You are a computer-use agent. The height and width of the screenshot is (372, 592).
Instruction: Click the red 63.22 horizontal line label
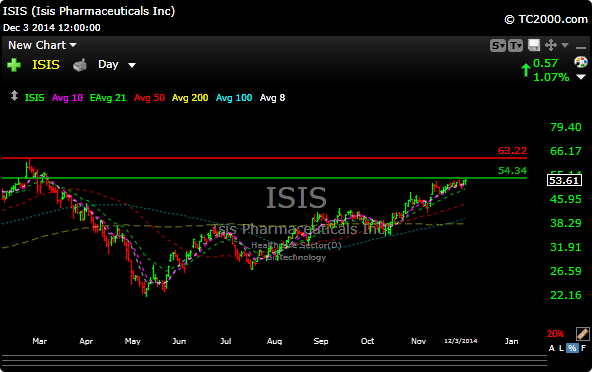click(512, 151)
